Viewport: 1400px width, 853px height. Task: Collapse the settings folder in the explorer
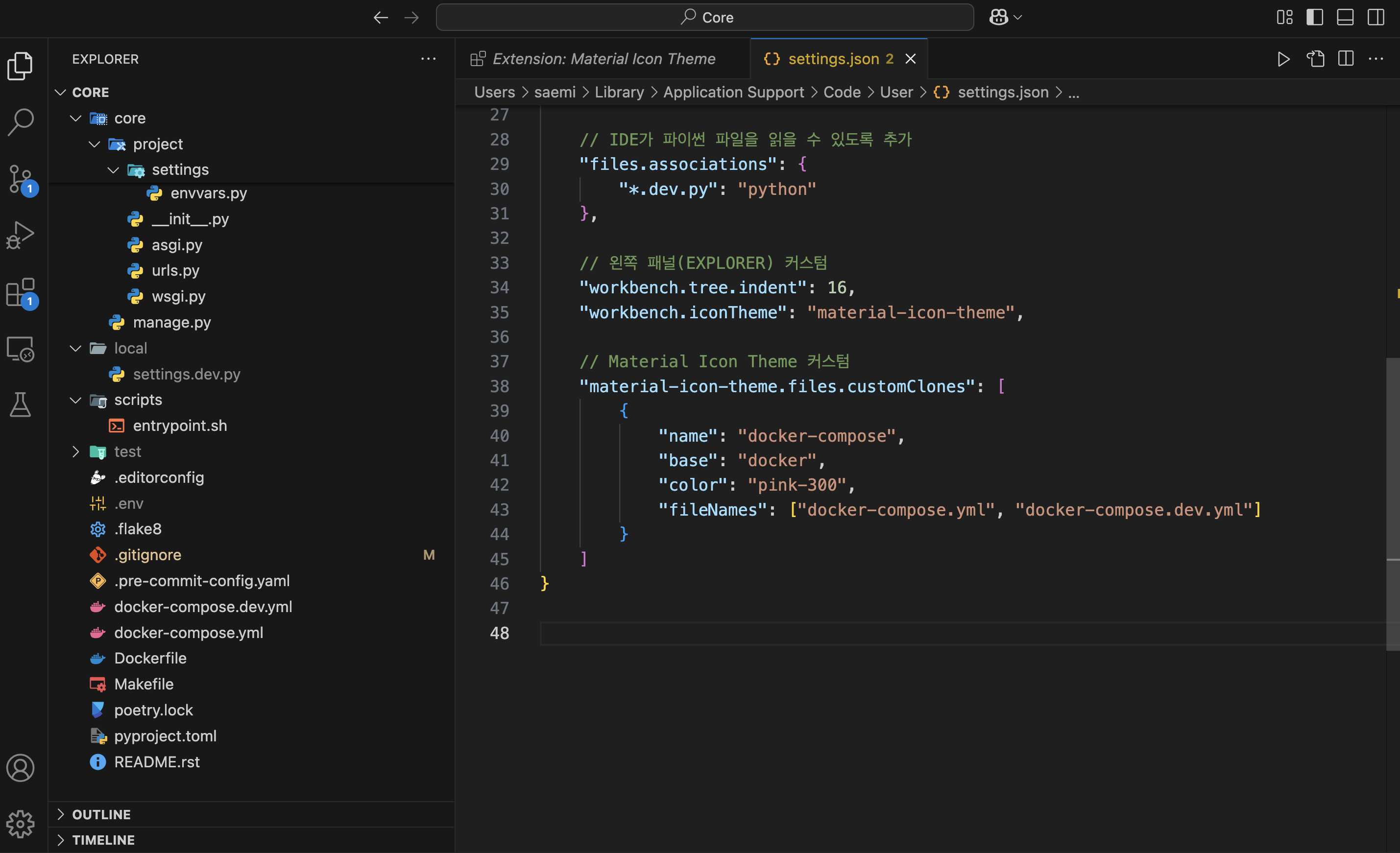coord(113,169)
